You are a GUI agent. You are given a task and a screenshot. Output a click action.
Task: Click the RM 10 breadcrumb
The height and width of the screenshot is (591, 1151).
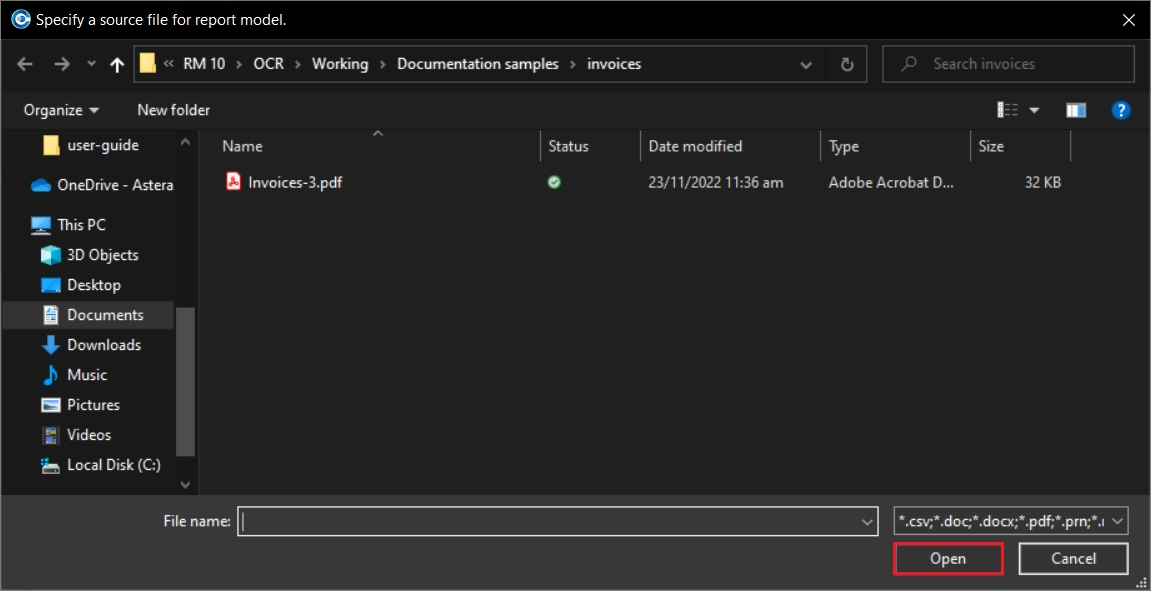(204, 64)
